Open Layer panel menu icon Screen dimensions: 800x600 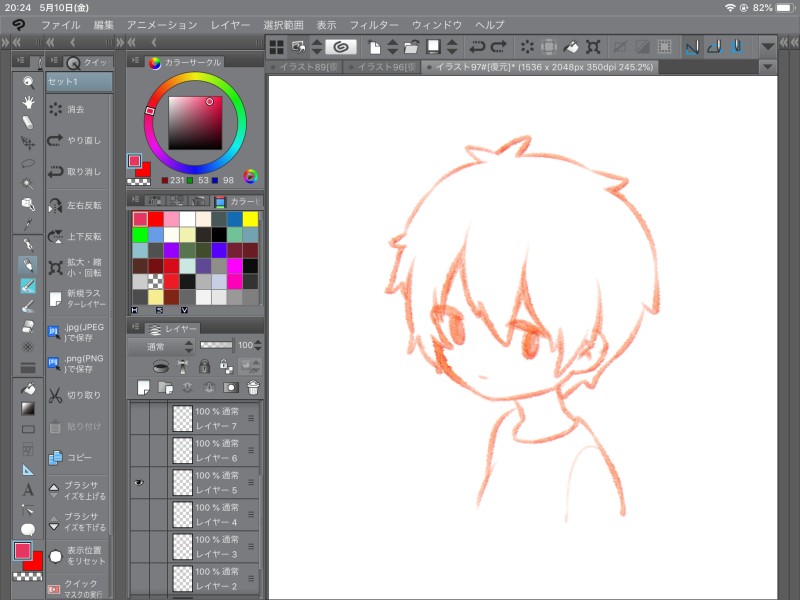point(135,327)
